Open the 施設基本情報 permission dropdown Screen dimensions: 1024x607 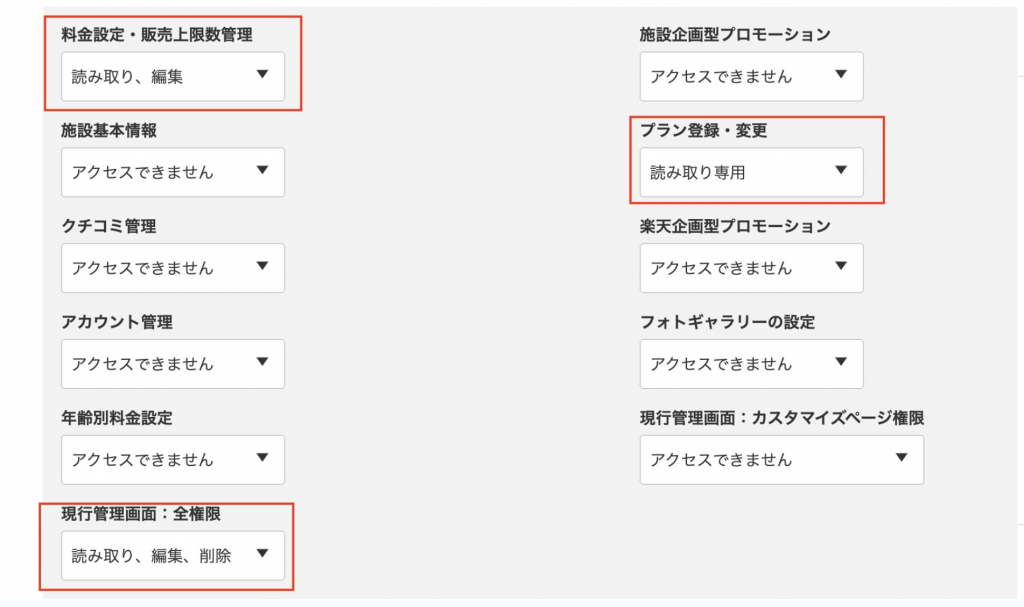pos(172,172)
